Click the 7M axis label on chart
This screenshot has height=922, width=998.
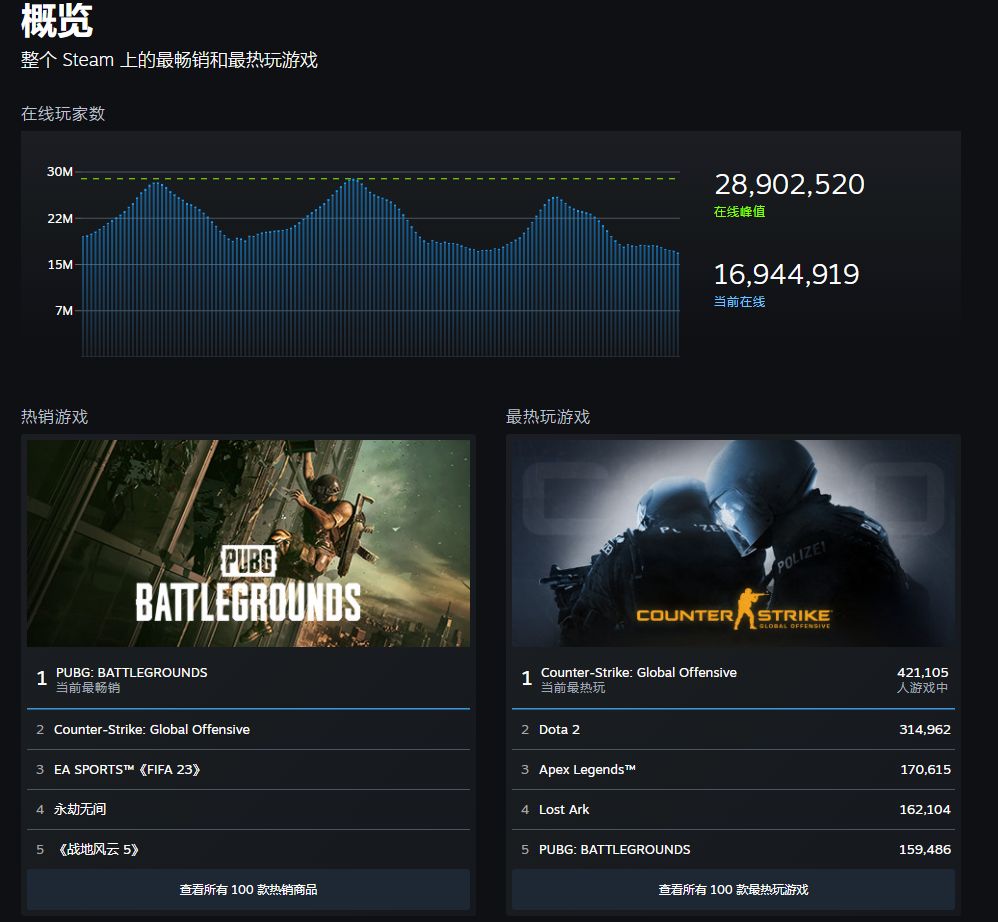click(64, 311)
